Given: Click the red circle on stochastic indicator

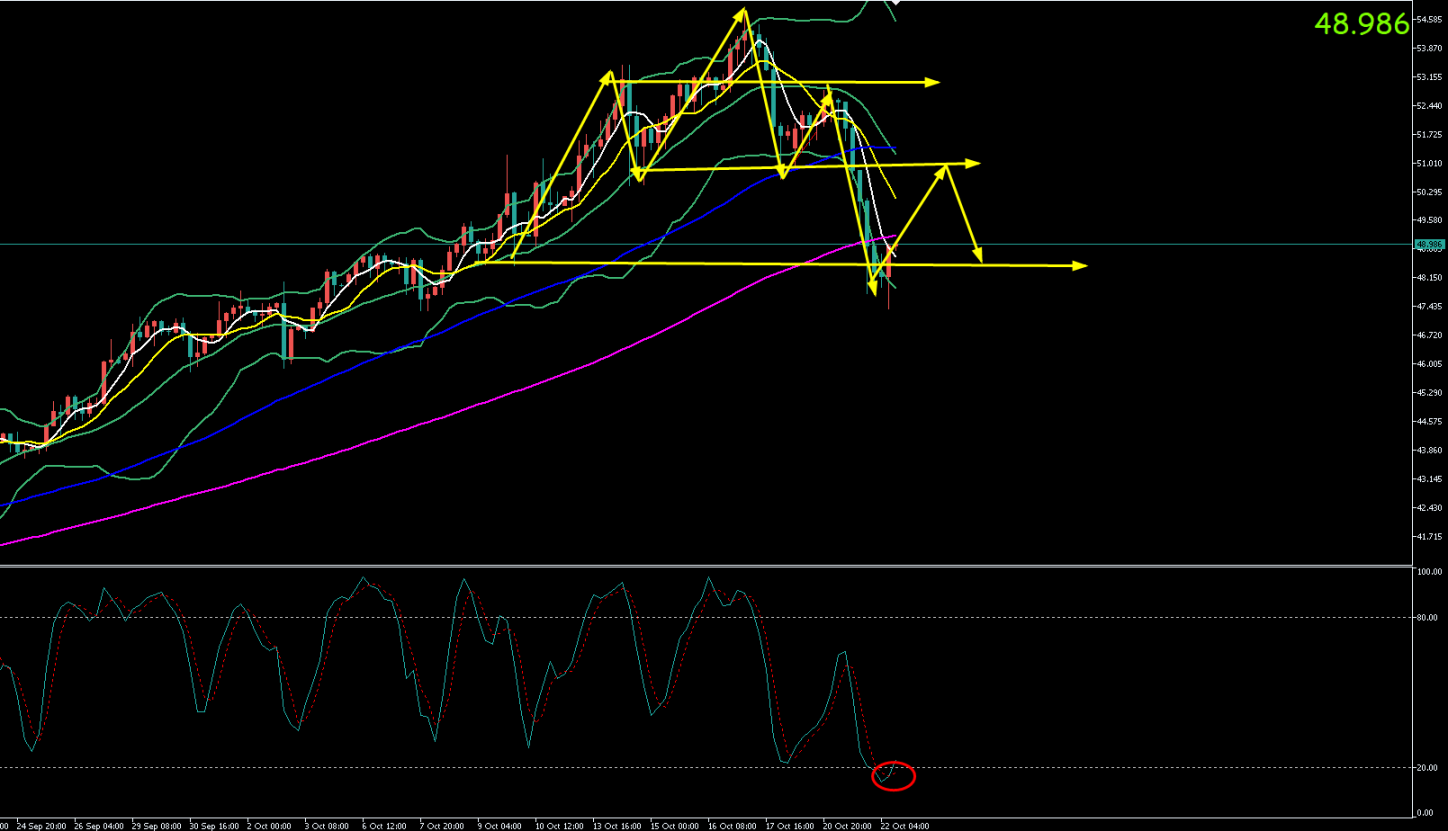Looking at the screenshot, I should tap(893, 775).
